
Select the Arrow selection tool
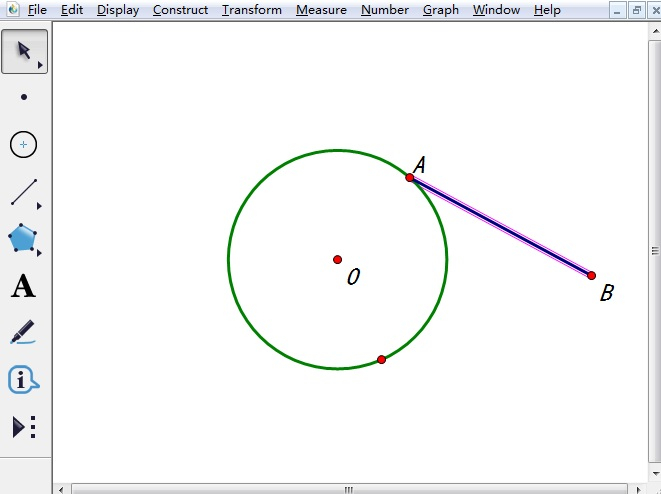click(x=24, y=51)
